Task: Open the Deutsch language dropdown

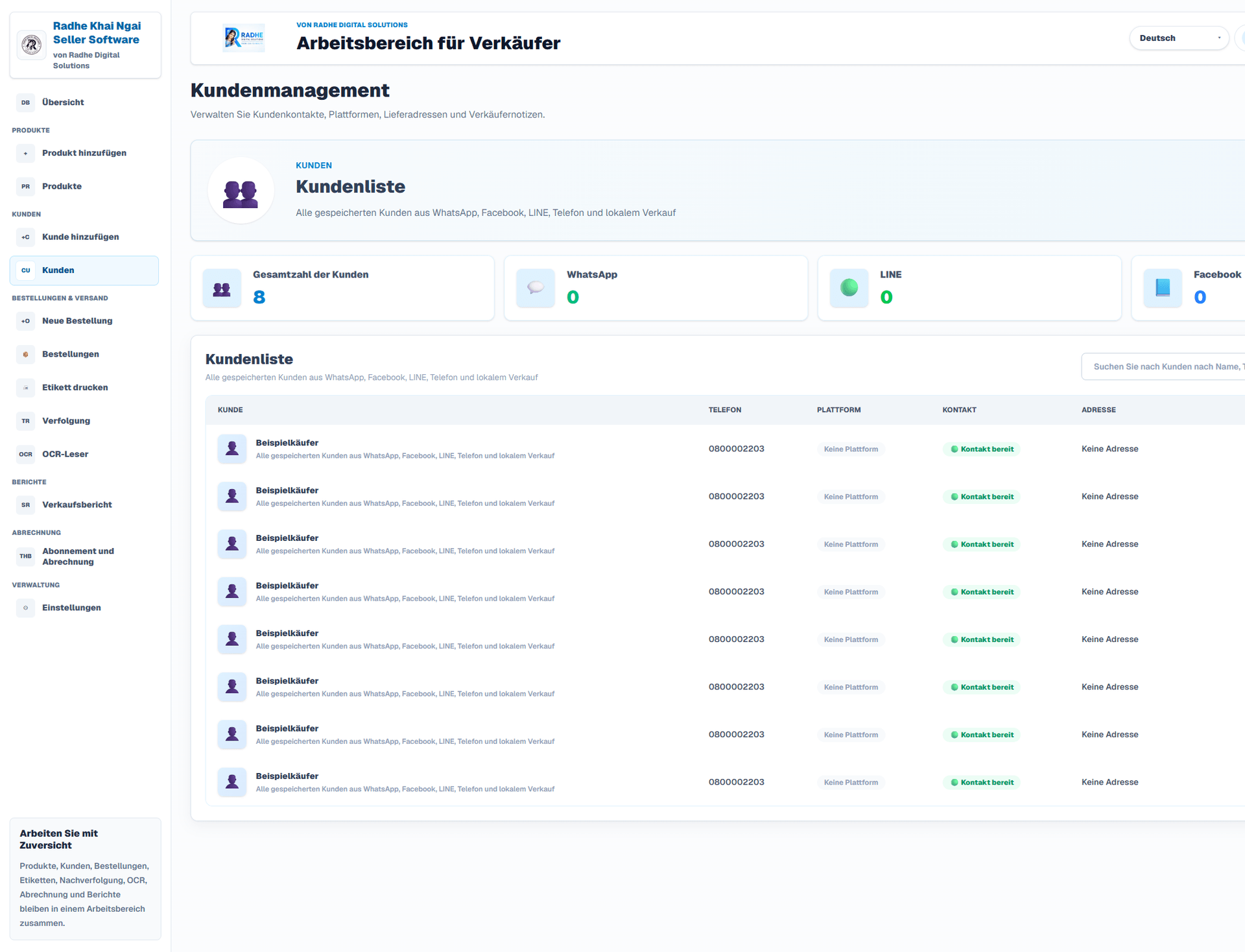Action: (x=1179, y=38)
